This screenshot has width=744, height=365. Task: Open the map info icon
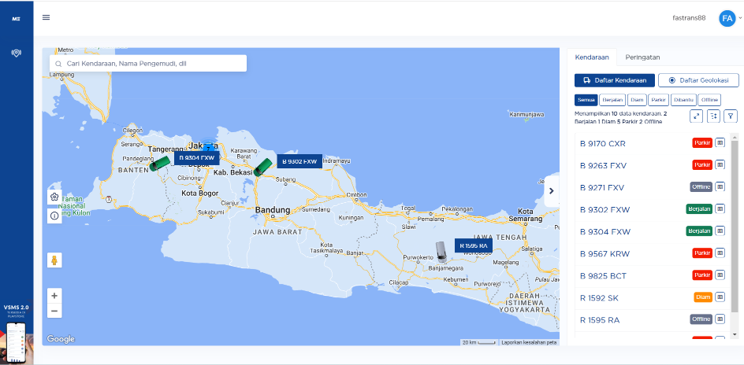click(55, 216)
